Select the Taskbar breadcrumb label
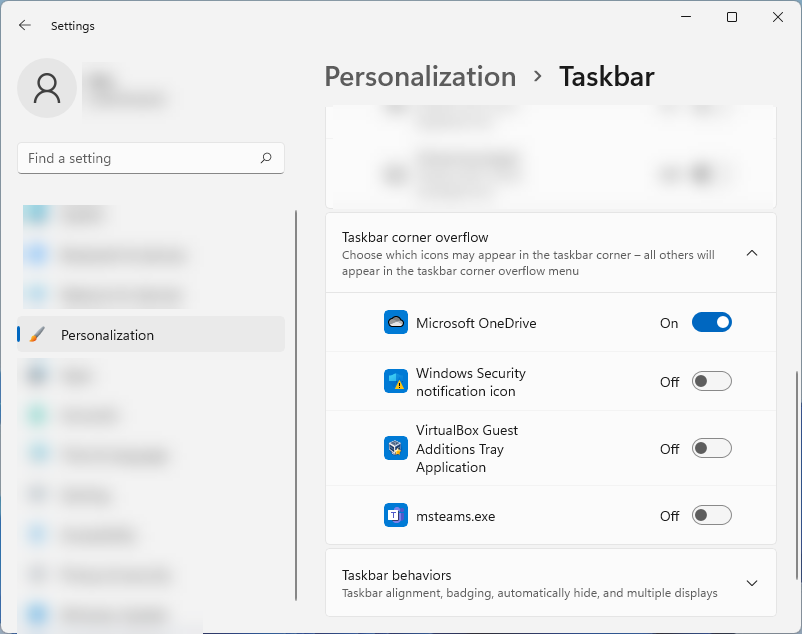 point(606,76)
